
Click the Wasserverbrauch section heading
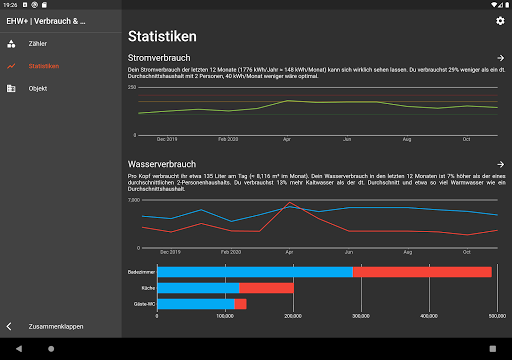click(162, 164)
